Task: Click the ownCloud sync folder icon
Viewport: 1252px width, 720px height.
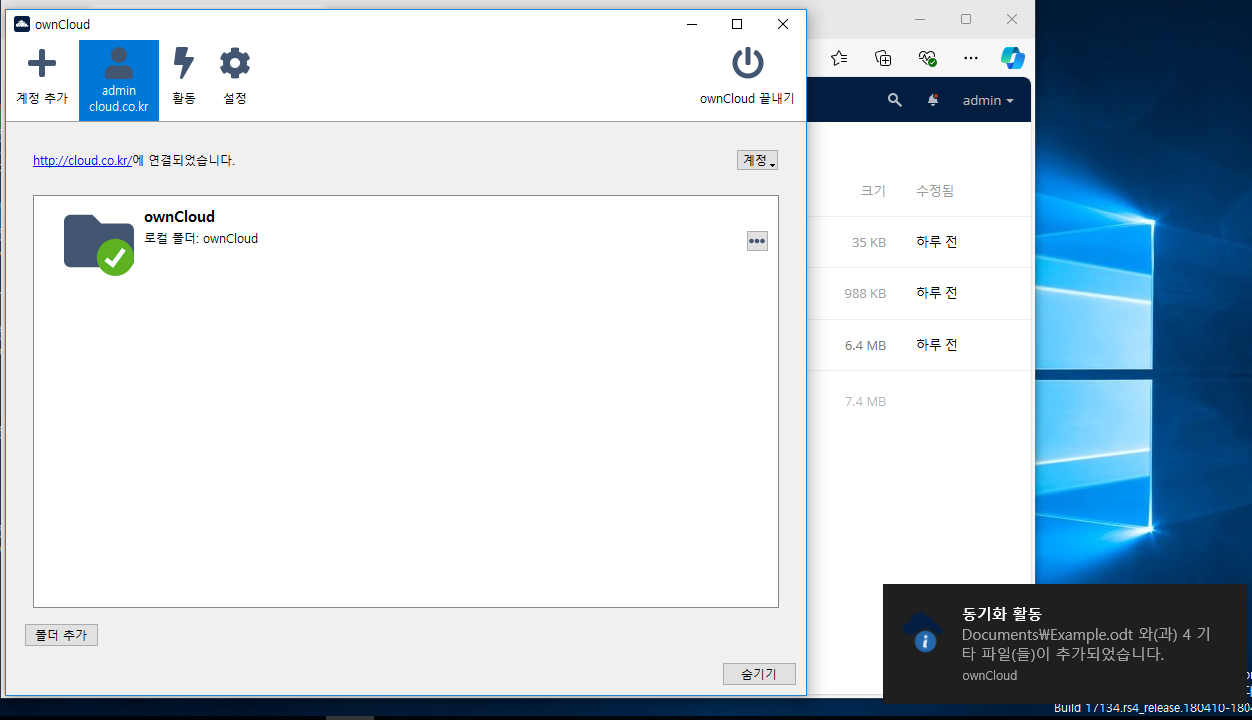Action: [98, 243]
